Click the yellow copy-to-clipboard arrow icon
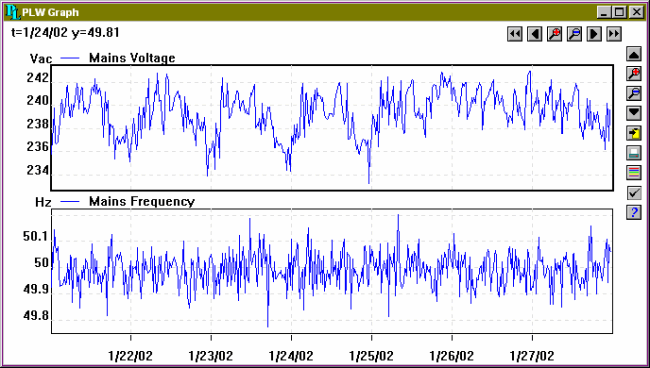 [634, 133]
